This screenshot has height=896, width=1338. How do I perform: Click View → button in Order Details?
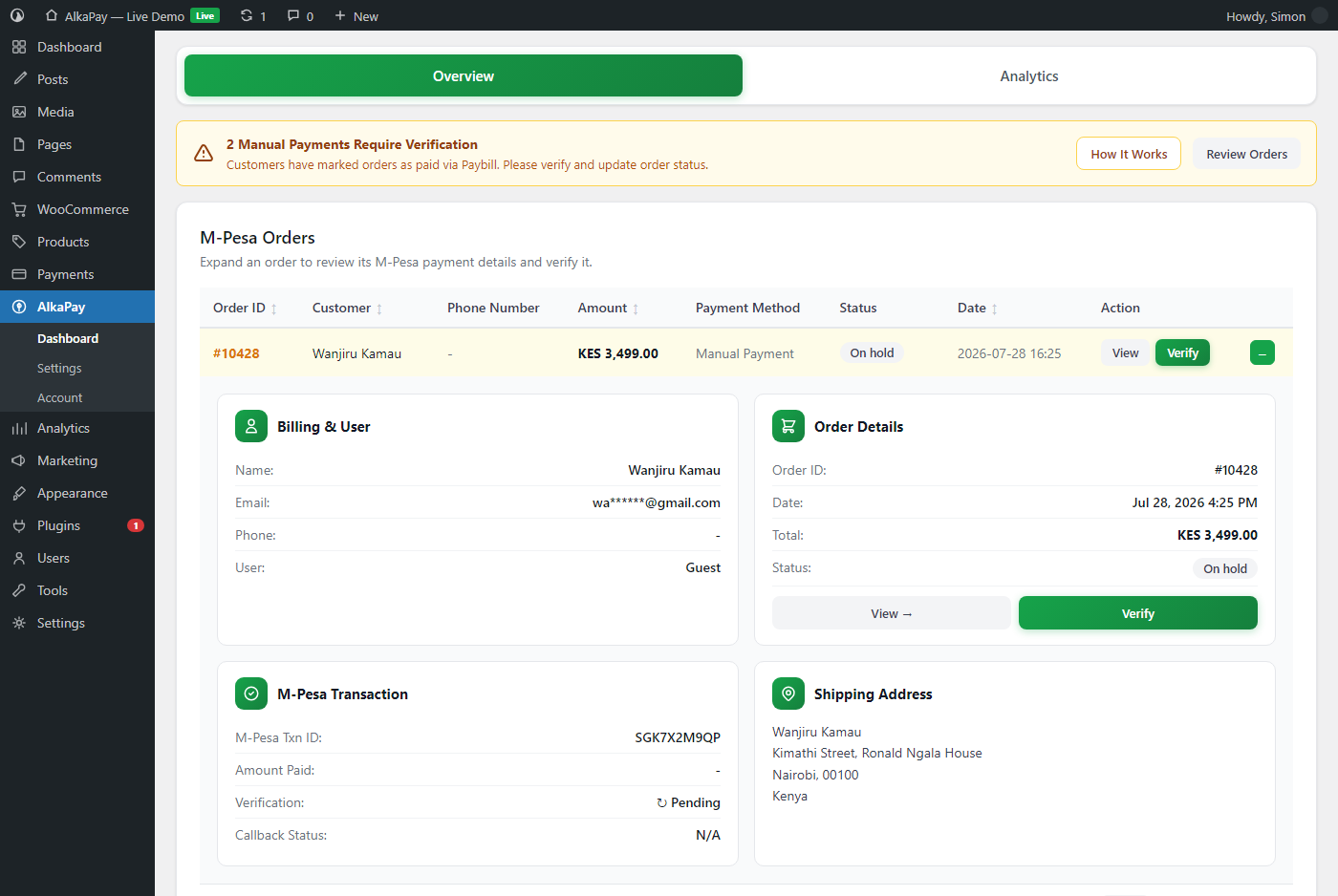[891, 613]
